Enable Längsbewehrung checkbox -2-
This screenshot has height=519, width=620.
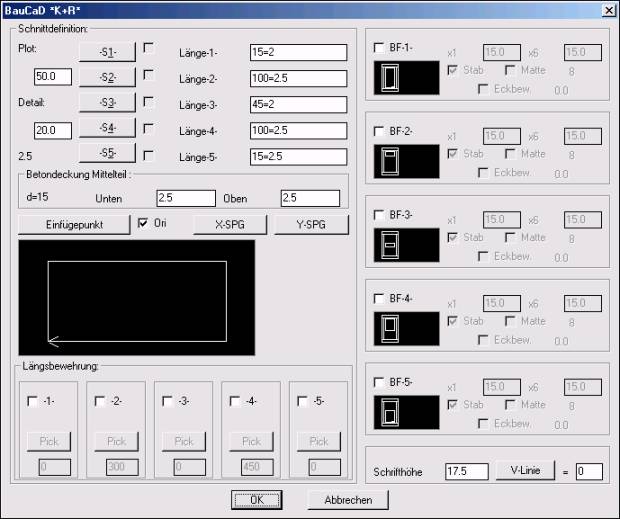(100, 402)
